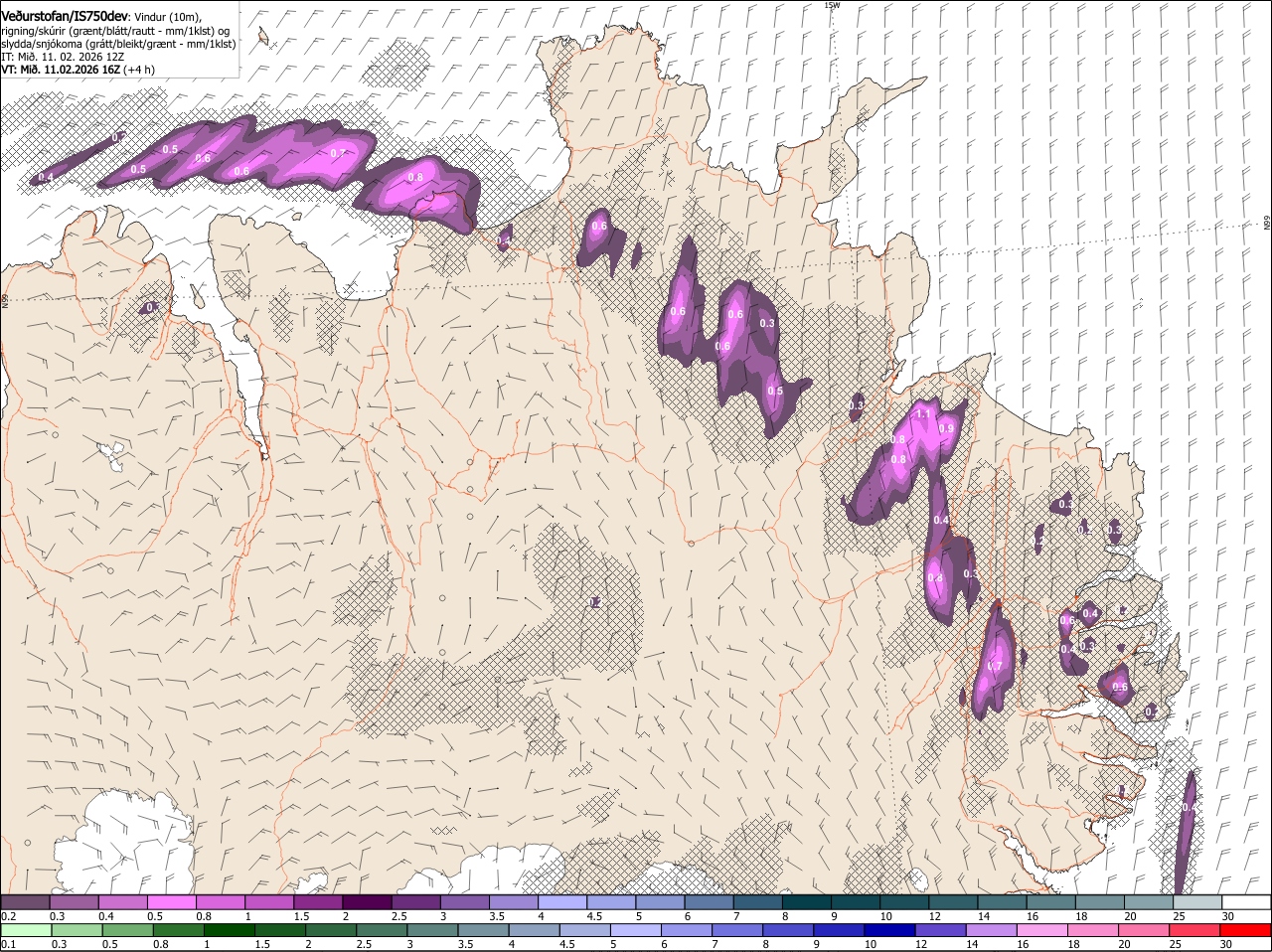This screenshot has height=952, width=1272.
Task: Click the N99 label on the right edge
Action: [1267, 224]
